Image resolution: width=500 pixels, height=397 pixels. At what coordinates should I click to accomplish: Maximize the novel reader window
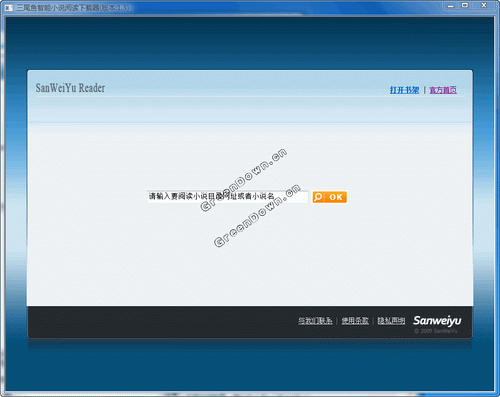click(465, 5)
